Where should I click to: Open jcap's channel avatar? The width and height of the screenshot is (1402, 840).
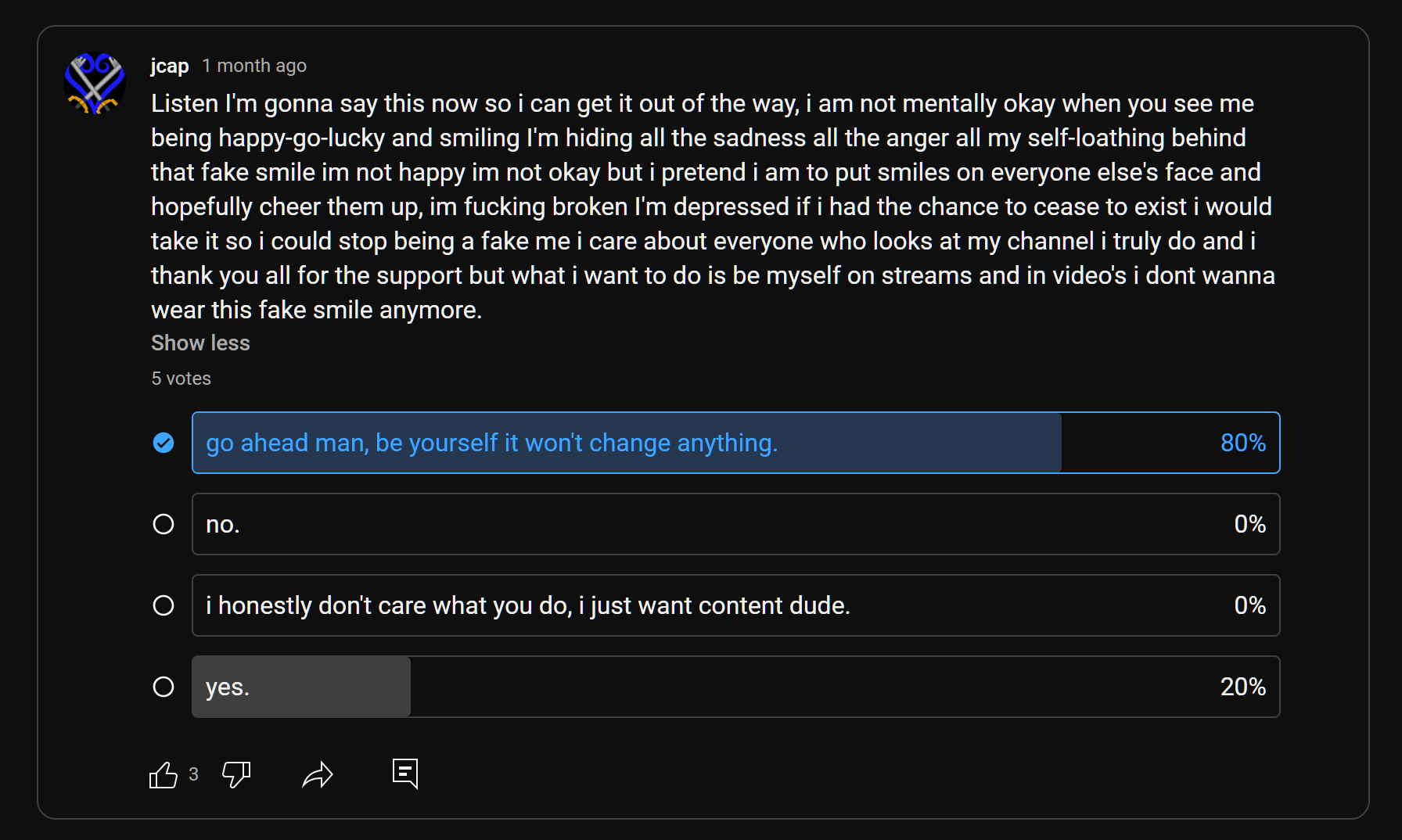click(x=95, y=84)
